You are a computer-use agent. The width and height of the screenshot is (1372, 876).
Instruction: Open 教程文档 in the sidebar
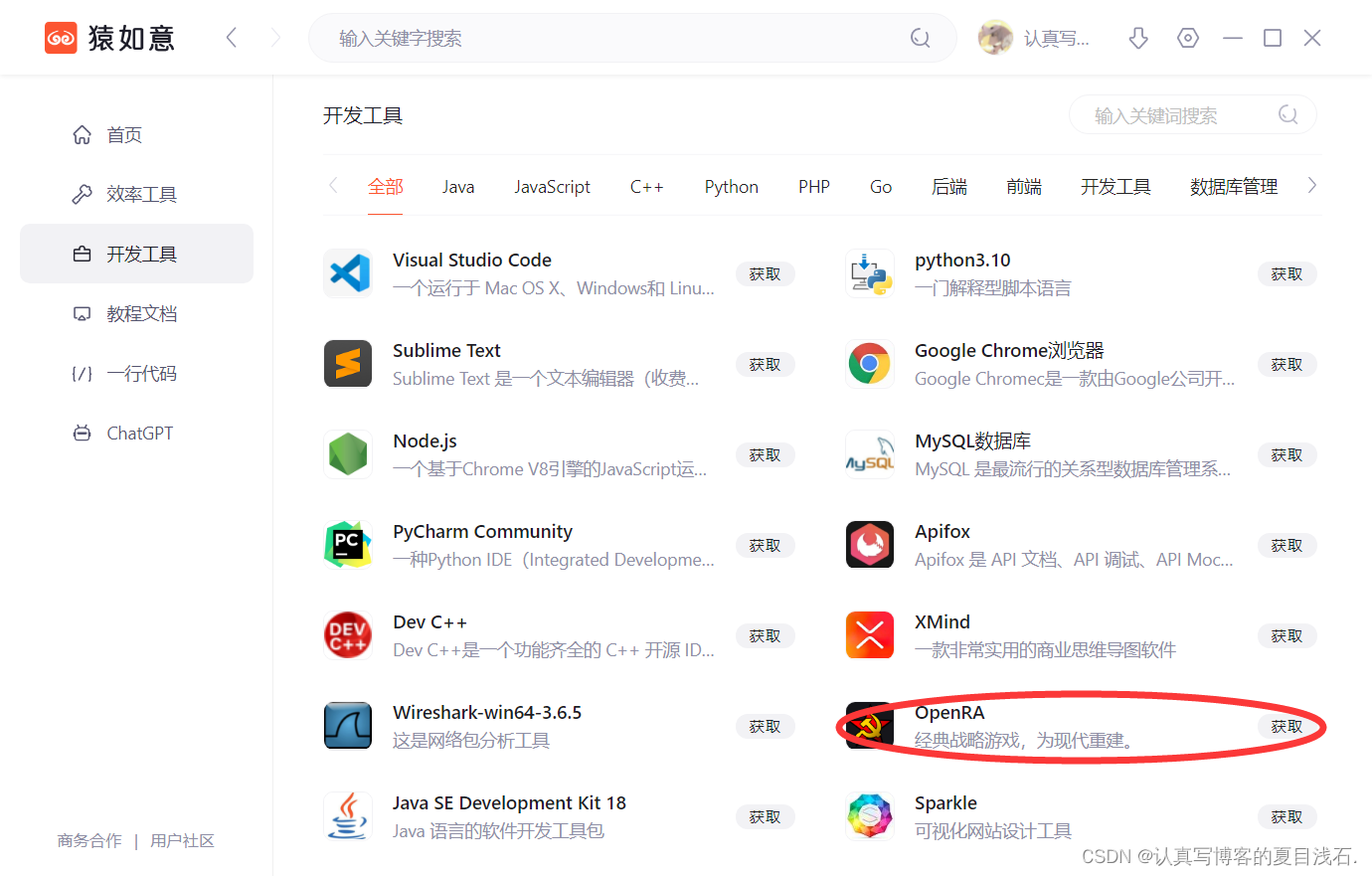136,313
